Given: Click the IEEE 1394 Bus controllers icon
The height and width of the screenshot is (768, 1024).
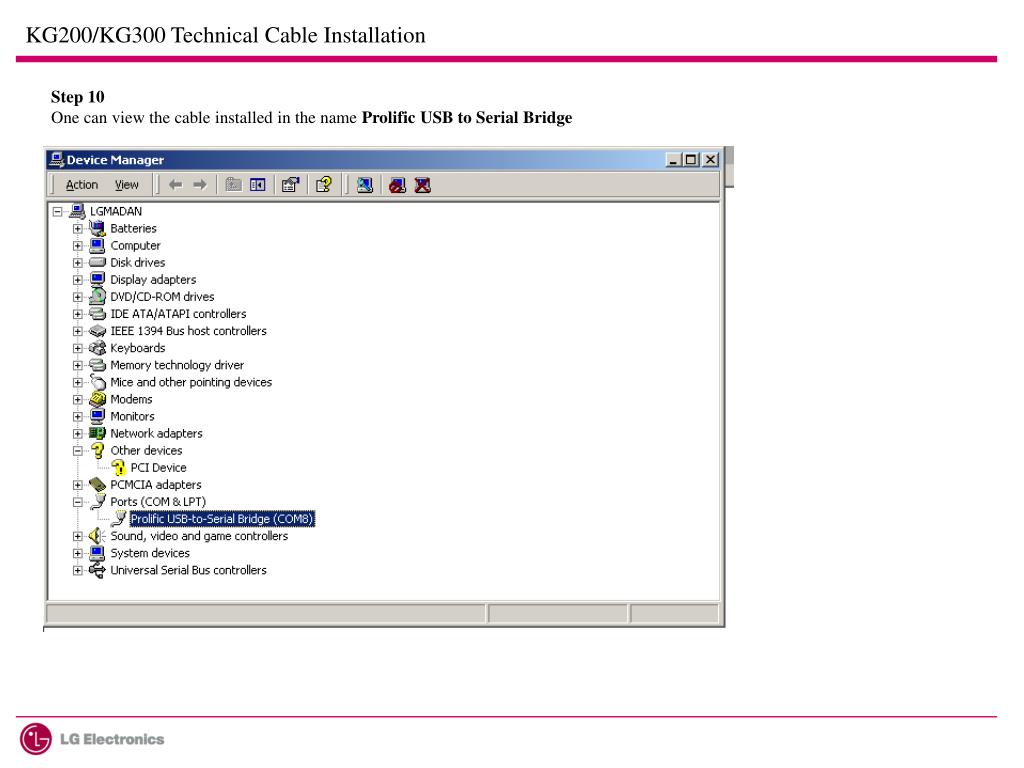Looking at the screenshot, I should click(97, 331).
